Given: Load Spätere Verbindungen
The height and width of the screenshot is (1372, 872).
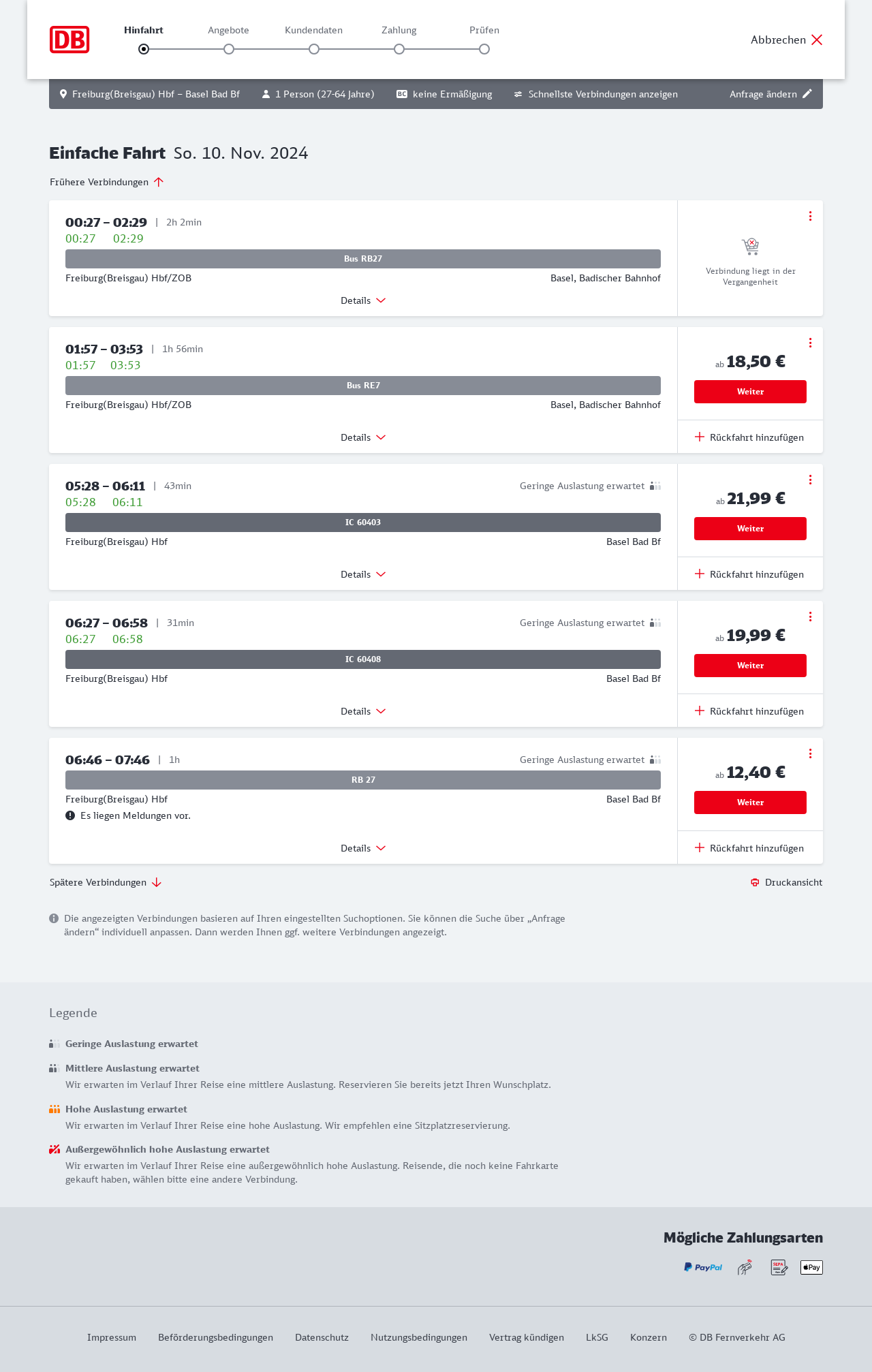Looking at the screenshot, I should [x=105, y=882].
